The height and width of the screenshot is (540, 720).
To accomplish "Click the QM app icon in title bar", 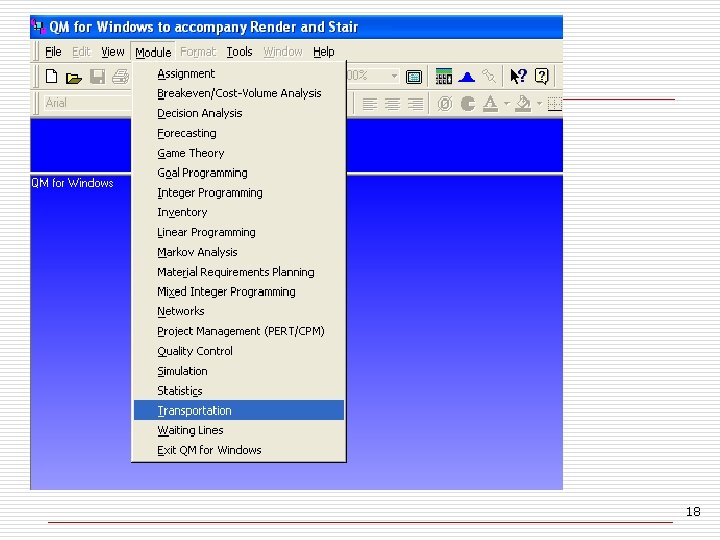I will coord(39,27).
